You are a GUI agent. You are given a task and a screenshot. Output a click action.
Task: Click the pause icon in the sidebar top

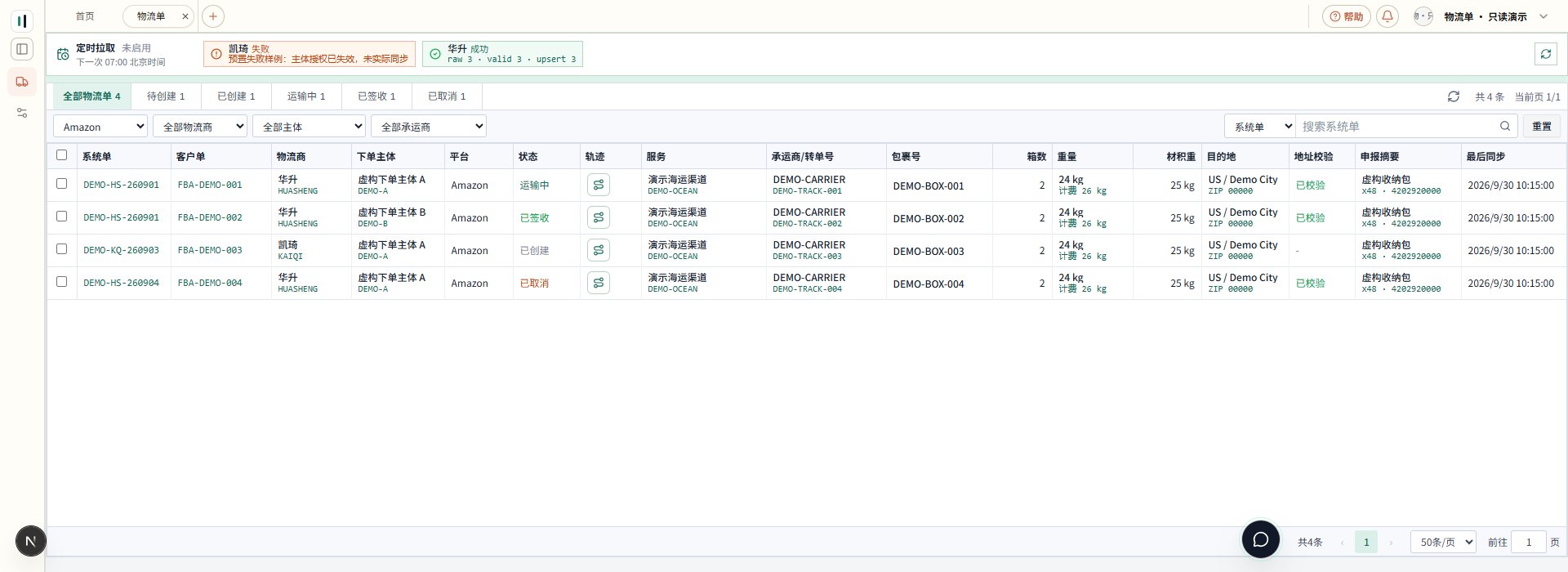(22, 20)
